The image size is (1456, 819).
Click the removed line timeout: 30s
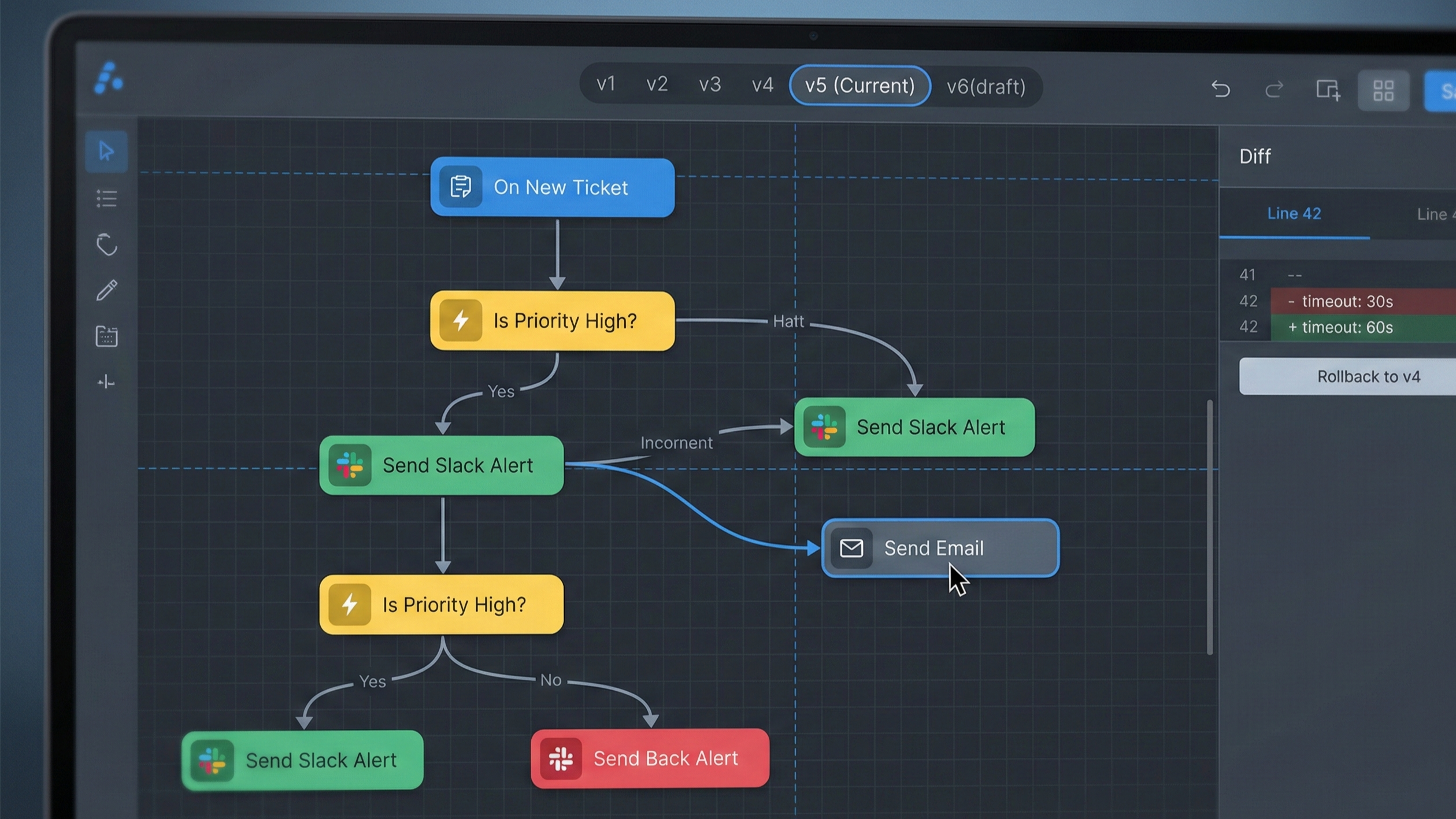click(1363, 301)
